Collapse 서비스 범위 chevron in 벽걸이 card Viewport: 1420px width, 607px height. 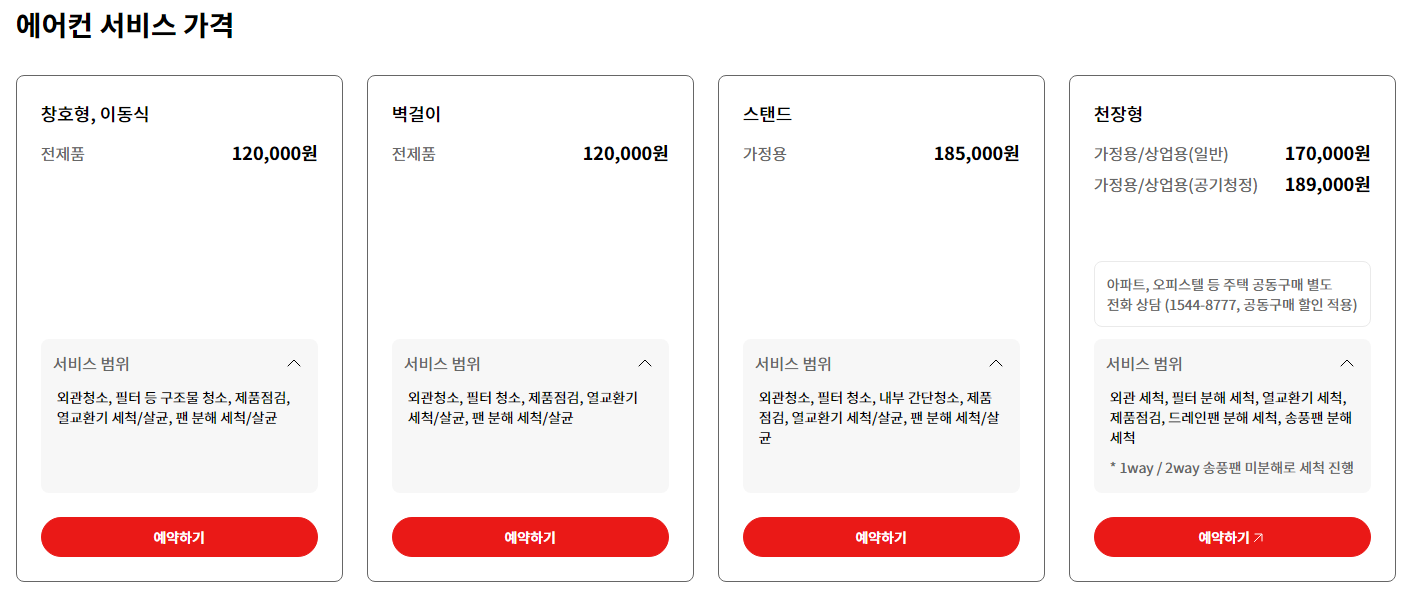click(645, 364)
